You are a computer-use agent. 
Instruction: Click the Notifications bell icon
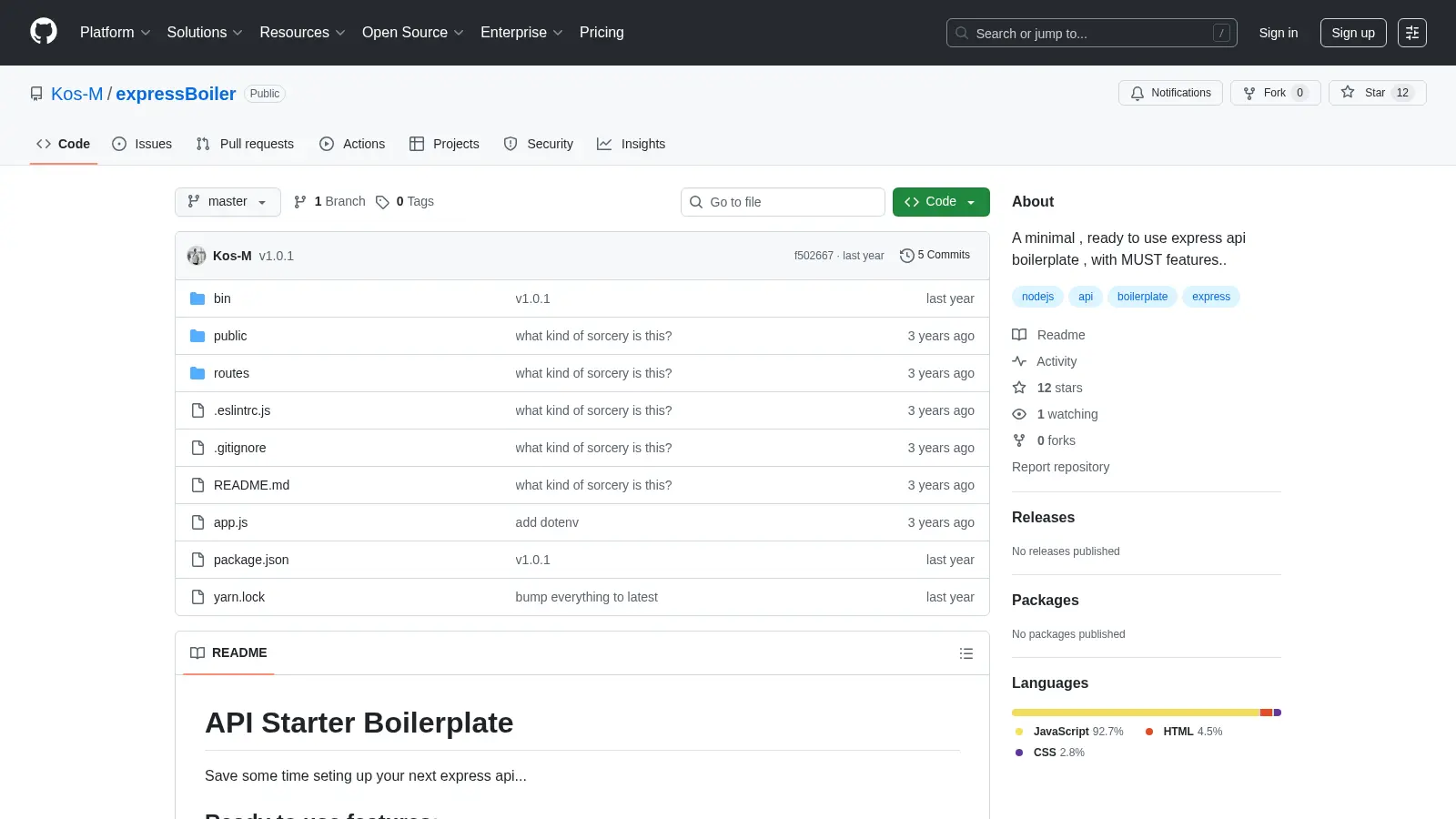(1137, 93)
